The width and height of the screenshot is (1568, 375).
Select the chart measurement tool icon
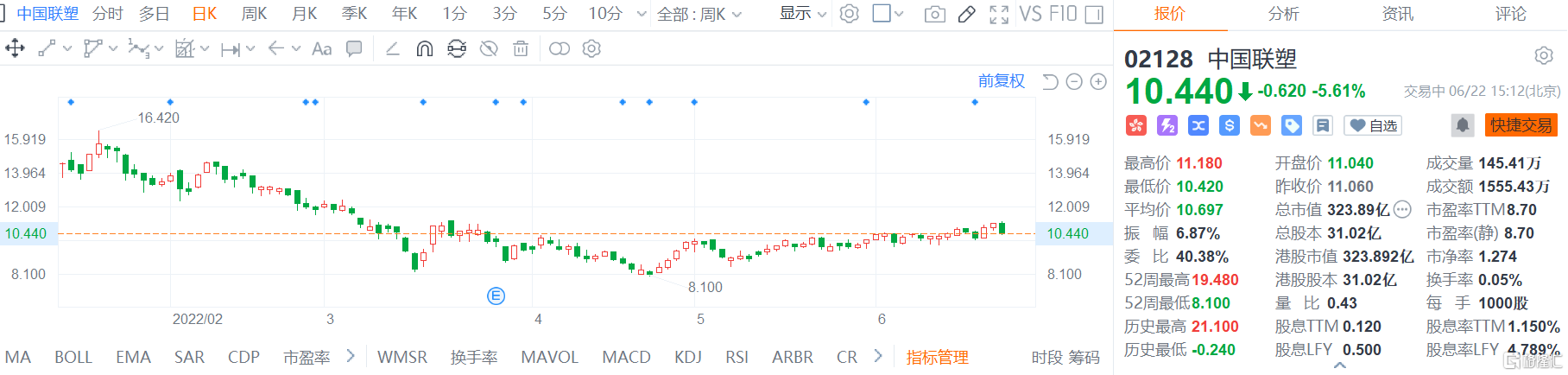tap(185, 48)
